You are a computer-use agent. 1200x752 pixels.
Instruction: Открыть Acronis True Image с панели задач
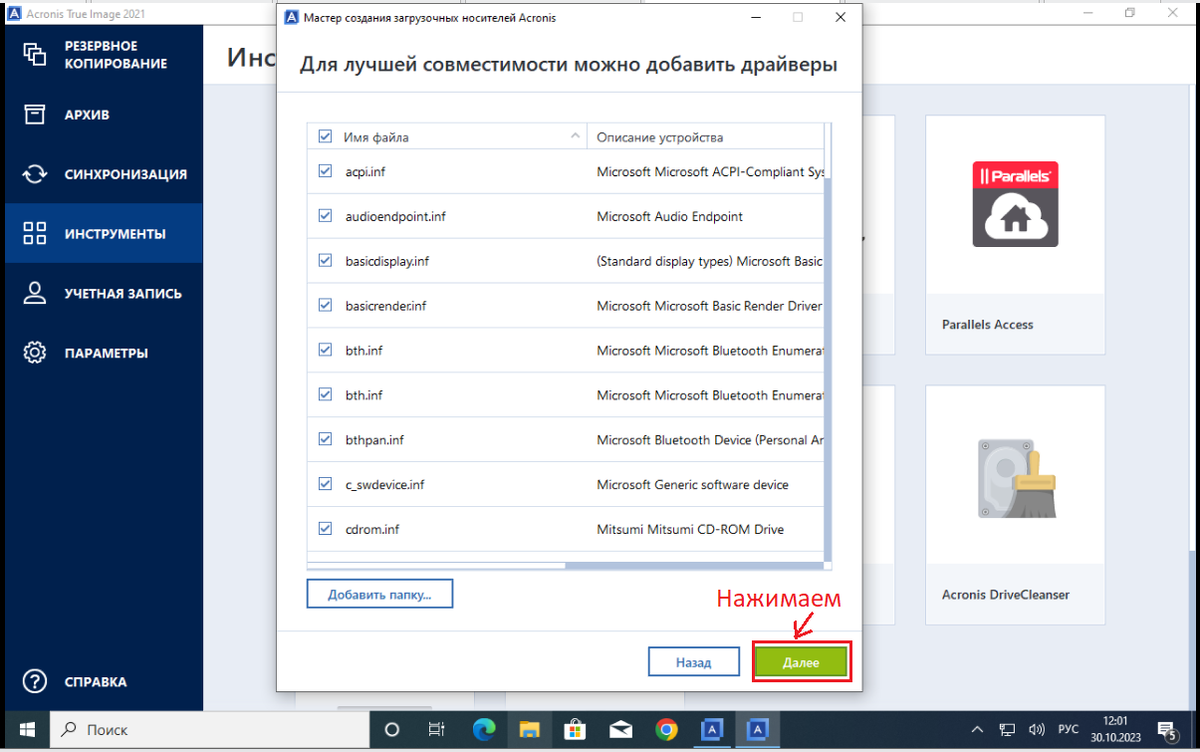click(x=712, y=730)
